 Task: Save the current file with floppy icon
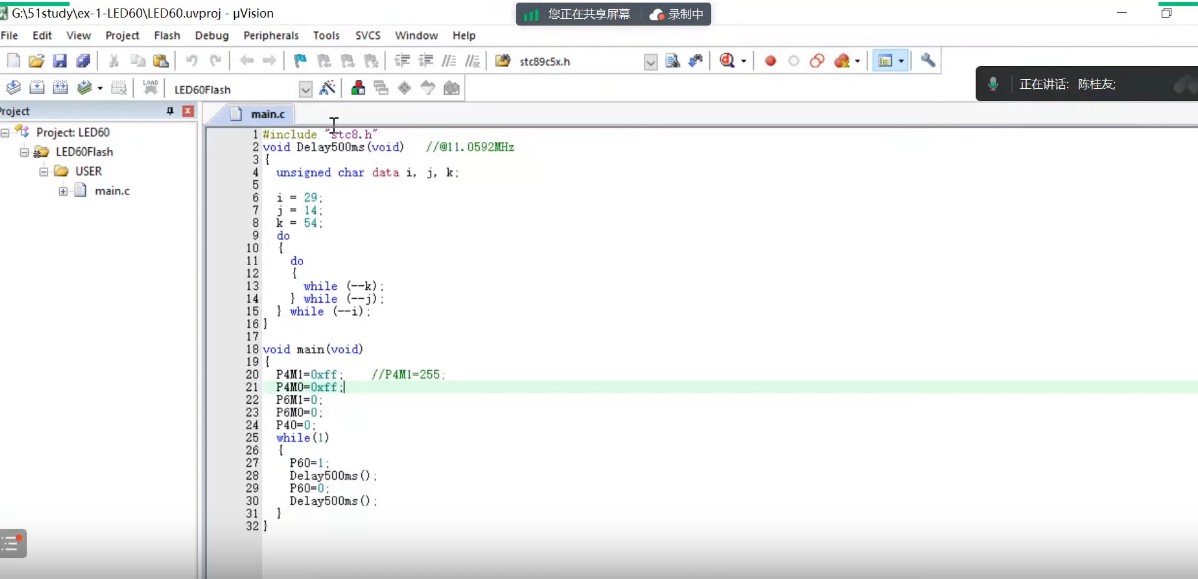click(x=60, y=61)
